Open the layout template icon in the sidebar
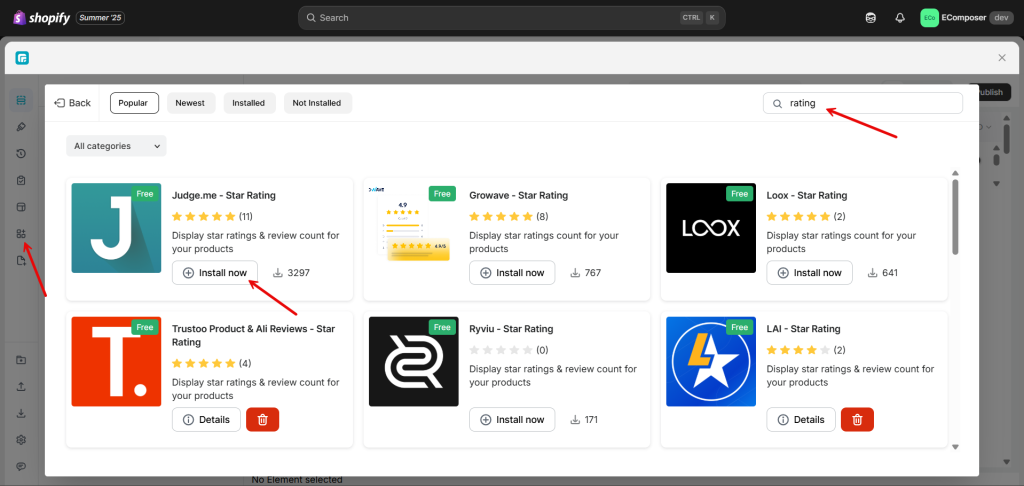 pos(21,207)
